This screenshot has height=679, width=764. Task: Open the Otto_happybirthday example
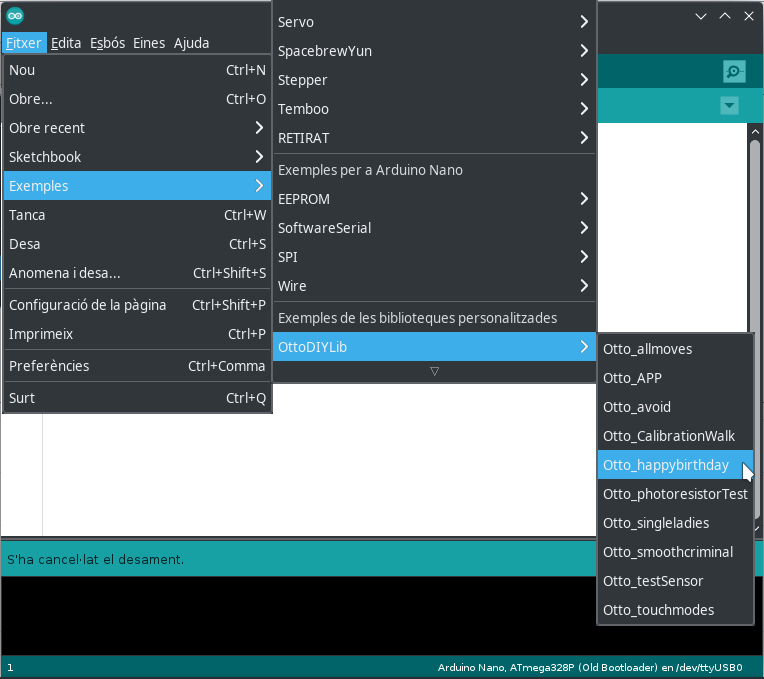click(666, 465)
